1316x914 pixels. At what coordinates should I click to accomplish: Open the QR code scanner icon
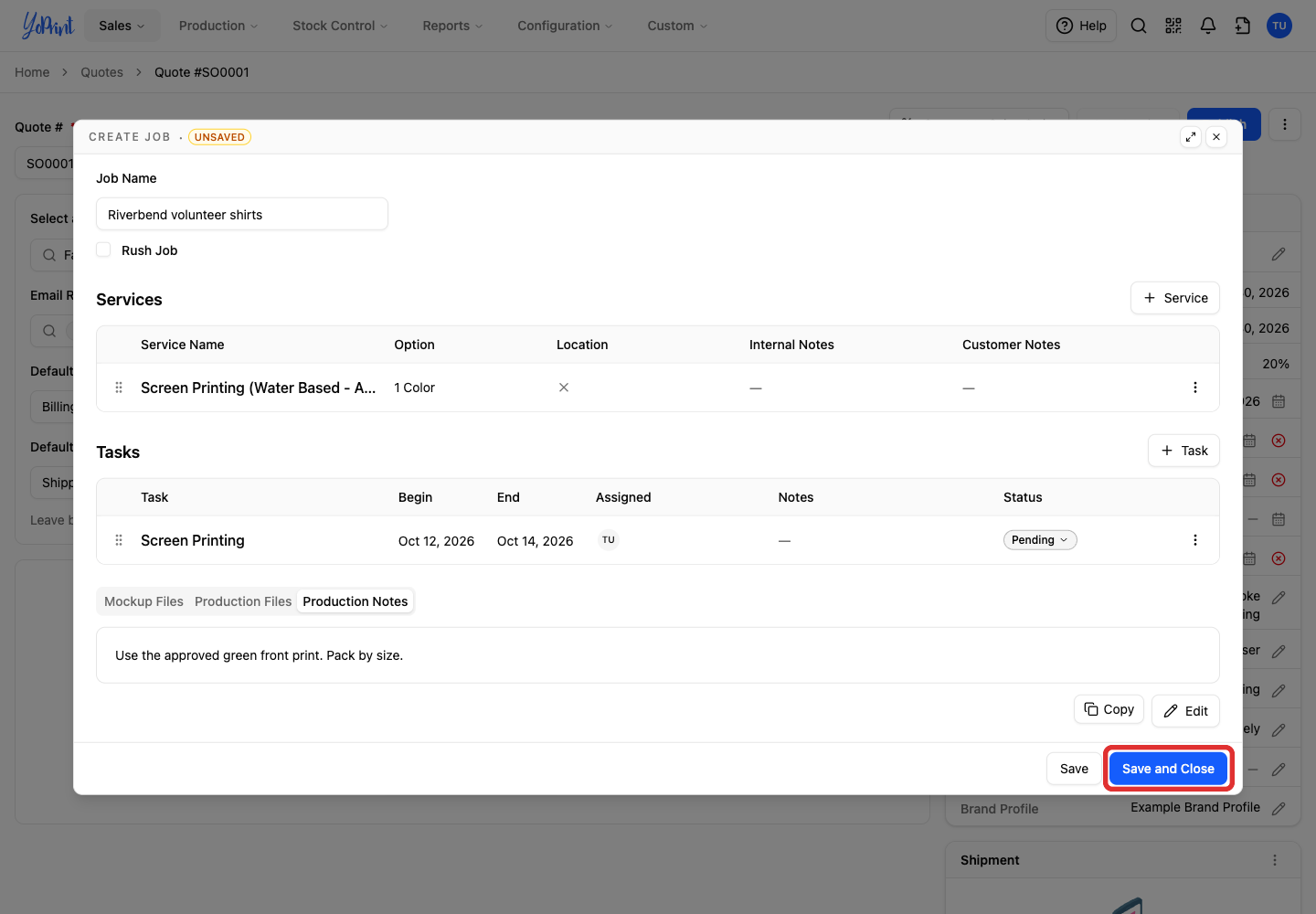pos(1173,26)
